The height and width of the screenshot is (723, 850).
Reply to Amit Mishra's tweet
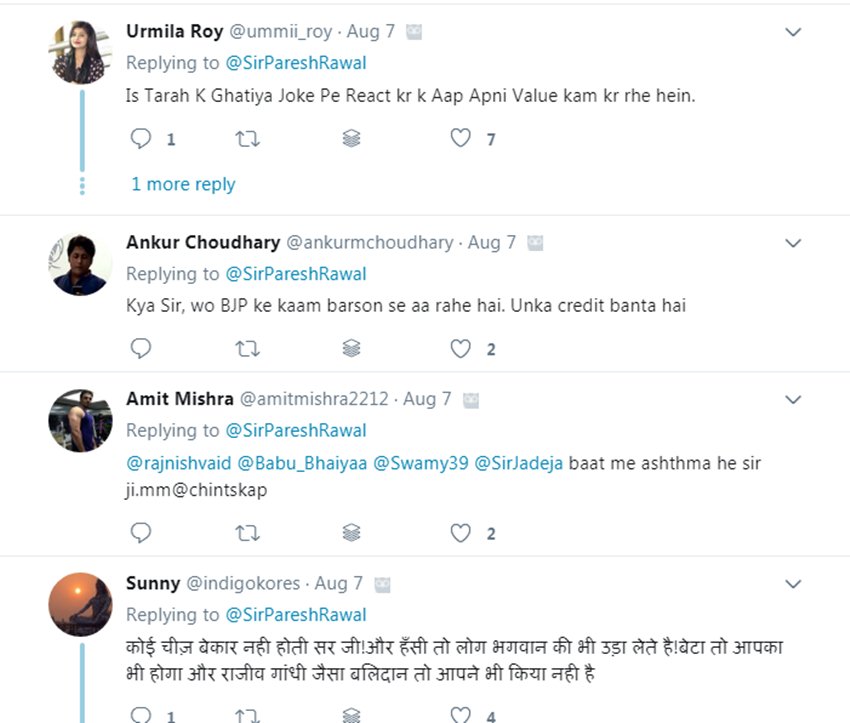point(142,533)
